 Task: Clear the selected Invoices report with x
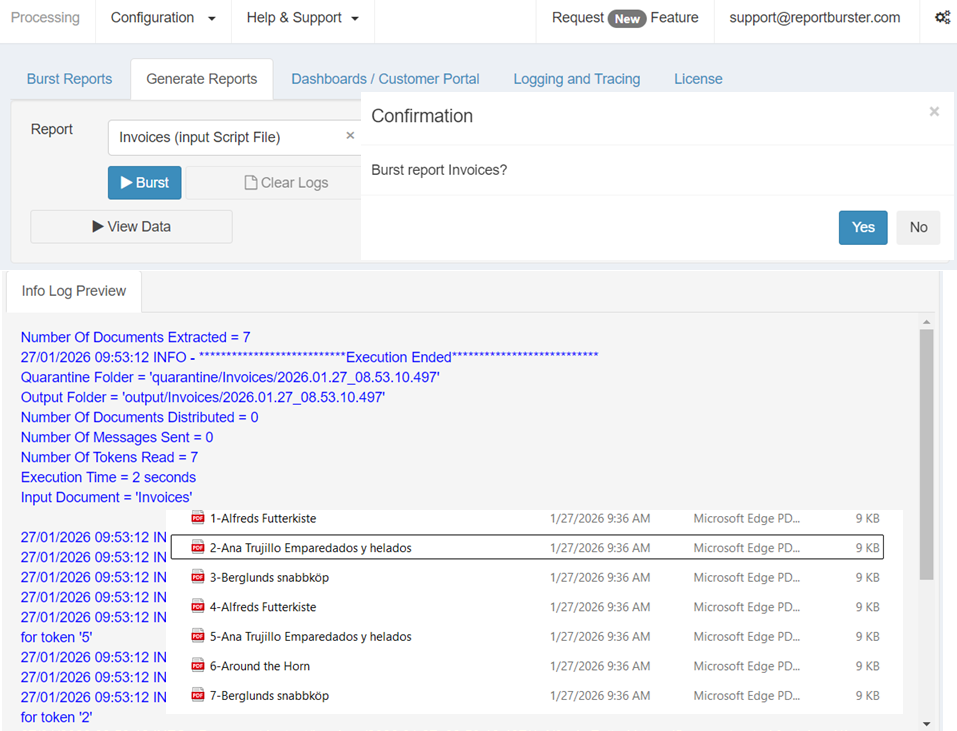pos(350,136)
